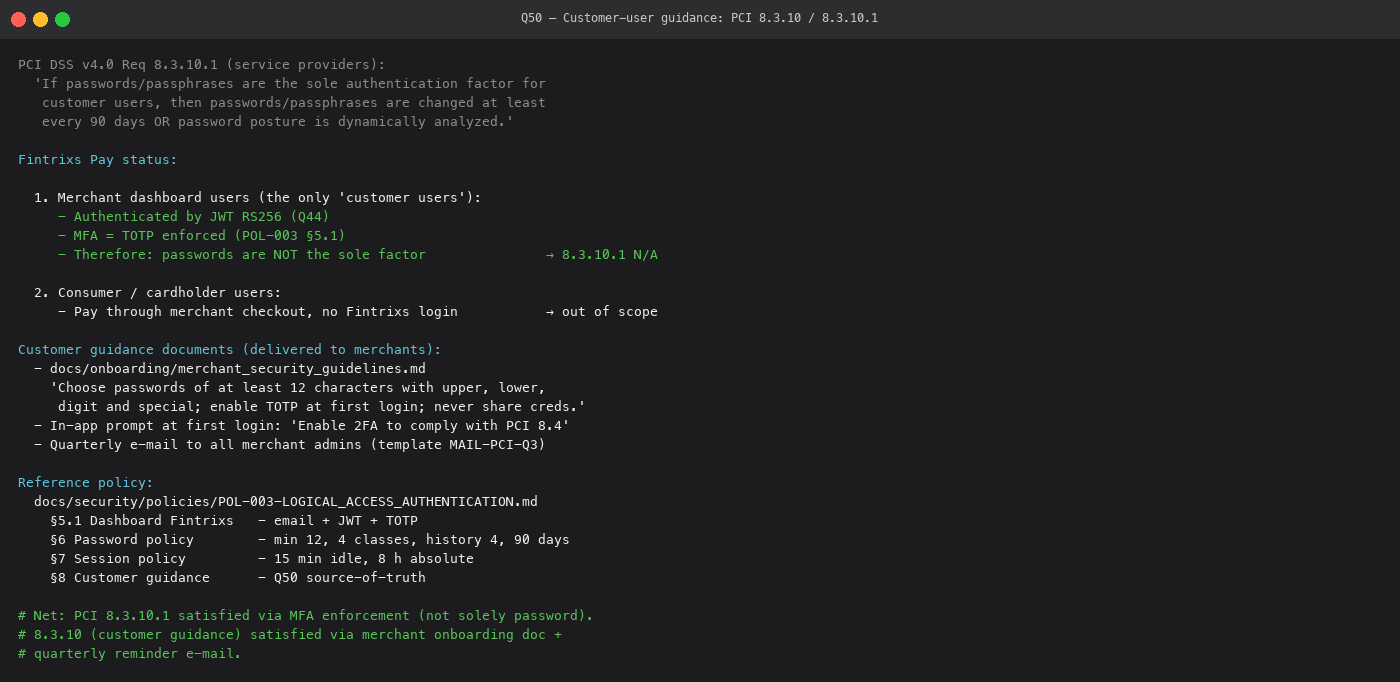Click the yellow minimize window button
Image resolution: width=1400 pixels, height=682 pixels.
pyautogui.click(x=40, y=19)
